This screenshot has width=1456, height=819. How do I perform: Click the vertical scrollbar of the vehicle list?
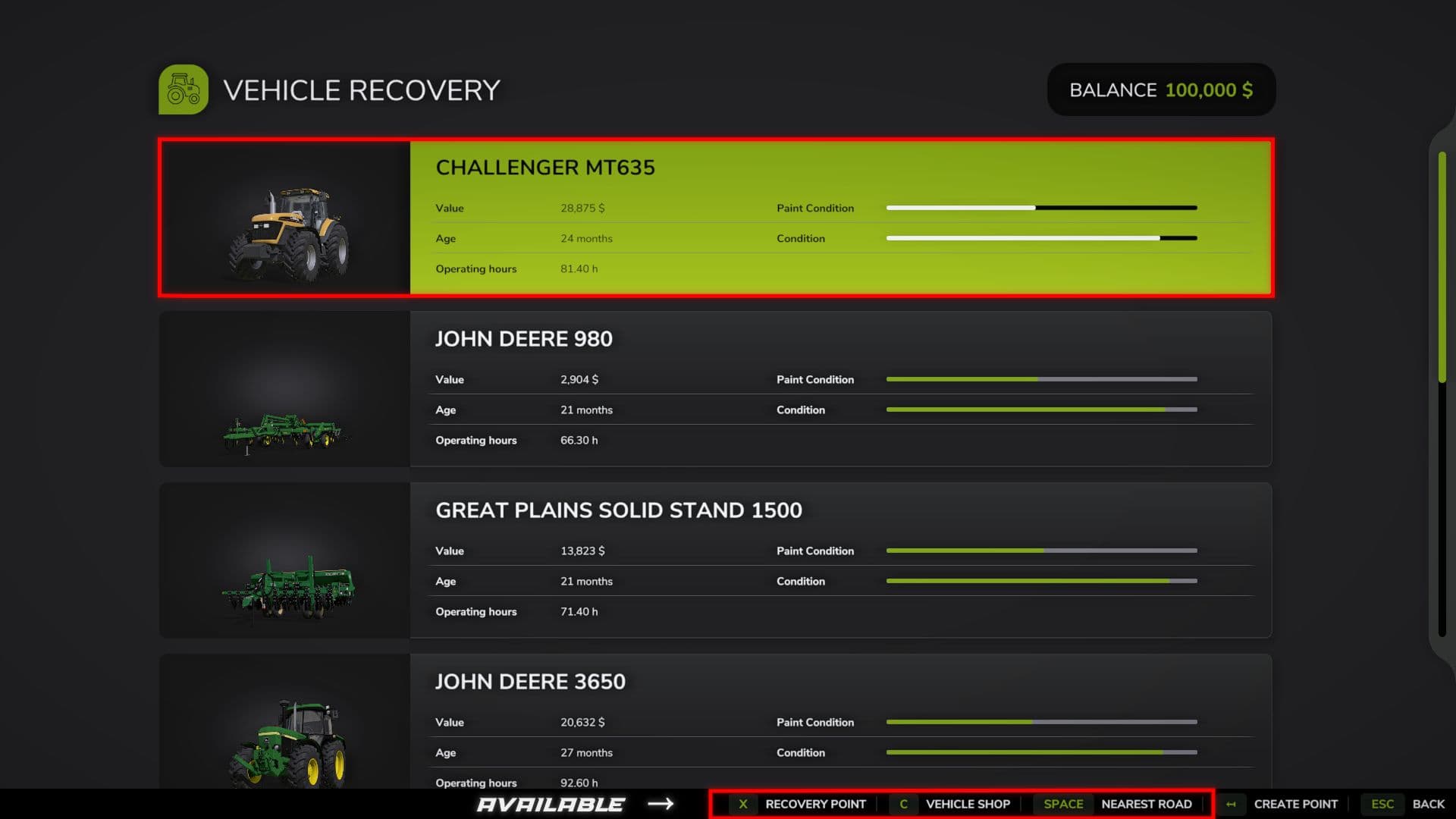pyautogui.click(x=1442, y=394)
